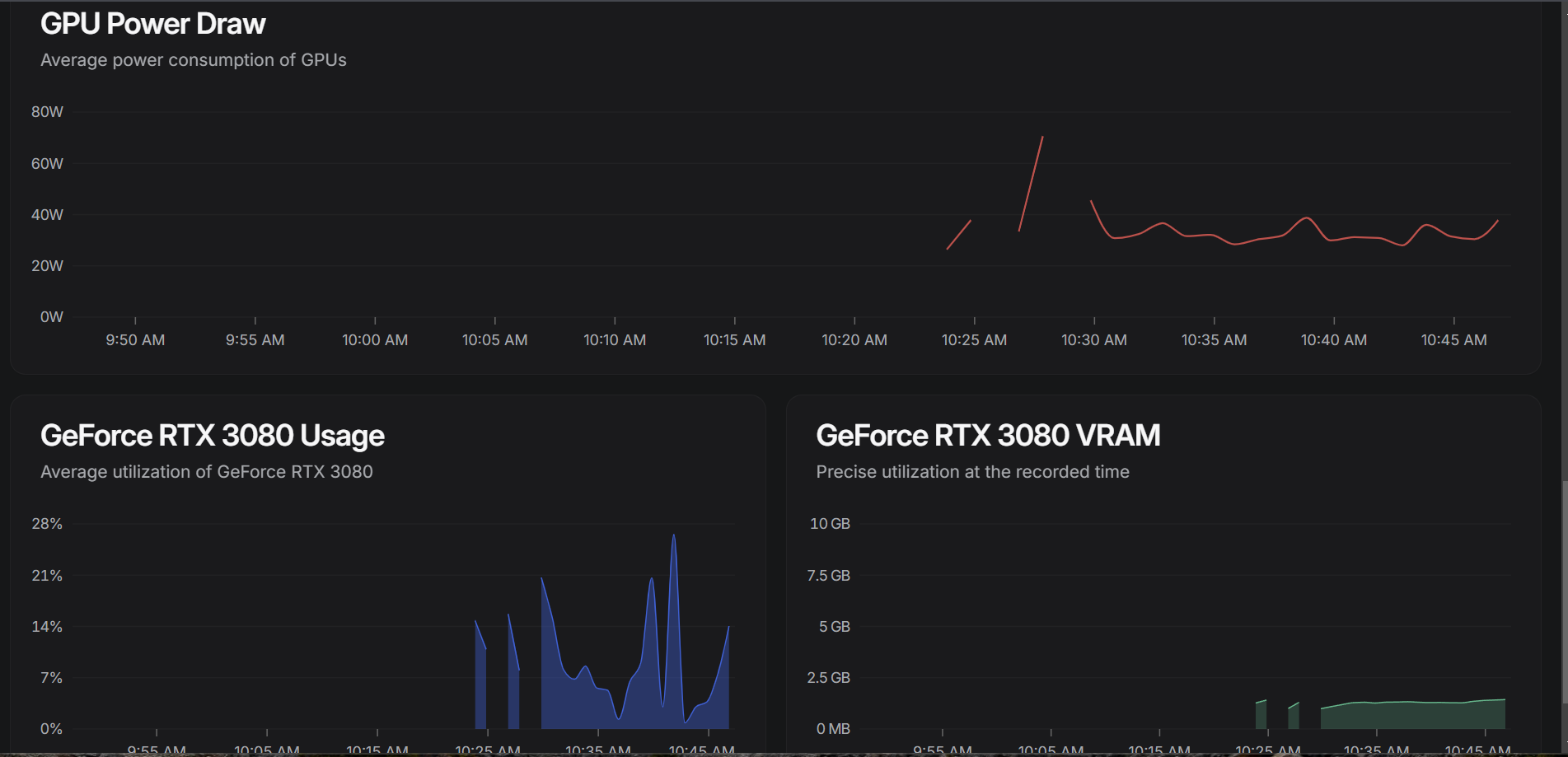1568x757 pixels.
Task: Click the 9:50 AM timestamp on power chart
Action: (134, 339)
